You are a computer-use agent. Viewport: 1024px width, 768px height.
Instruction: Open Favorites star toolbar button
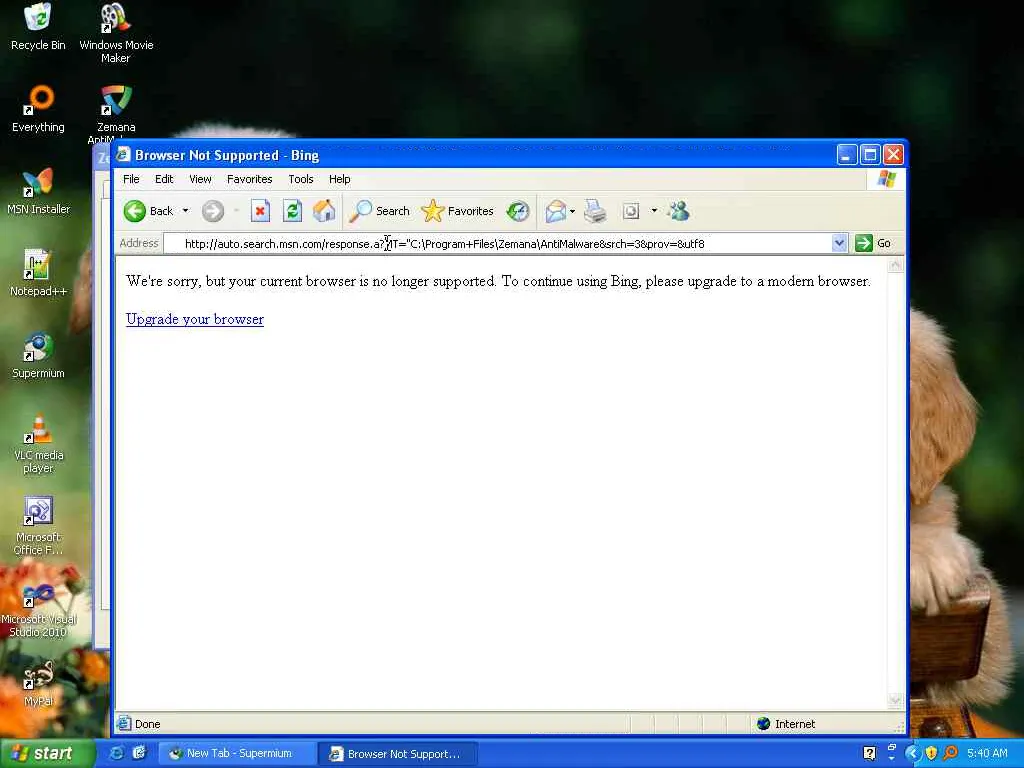pos(457,211)
